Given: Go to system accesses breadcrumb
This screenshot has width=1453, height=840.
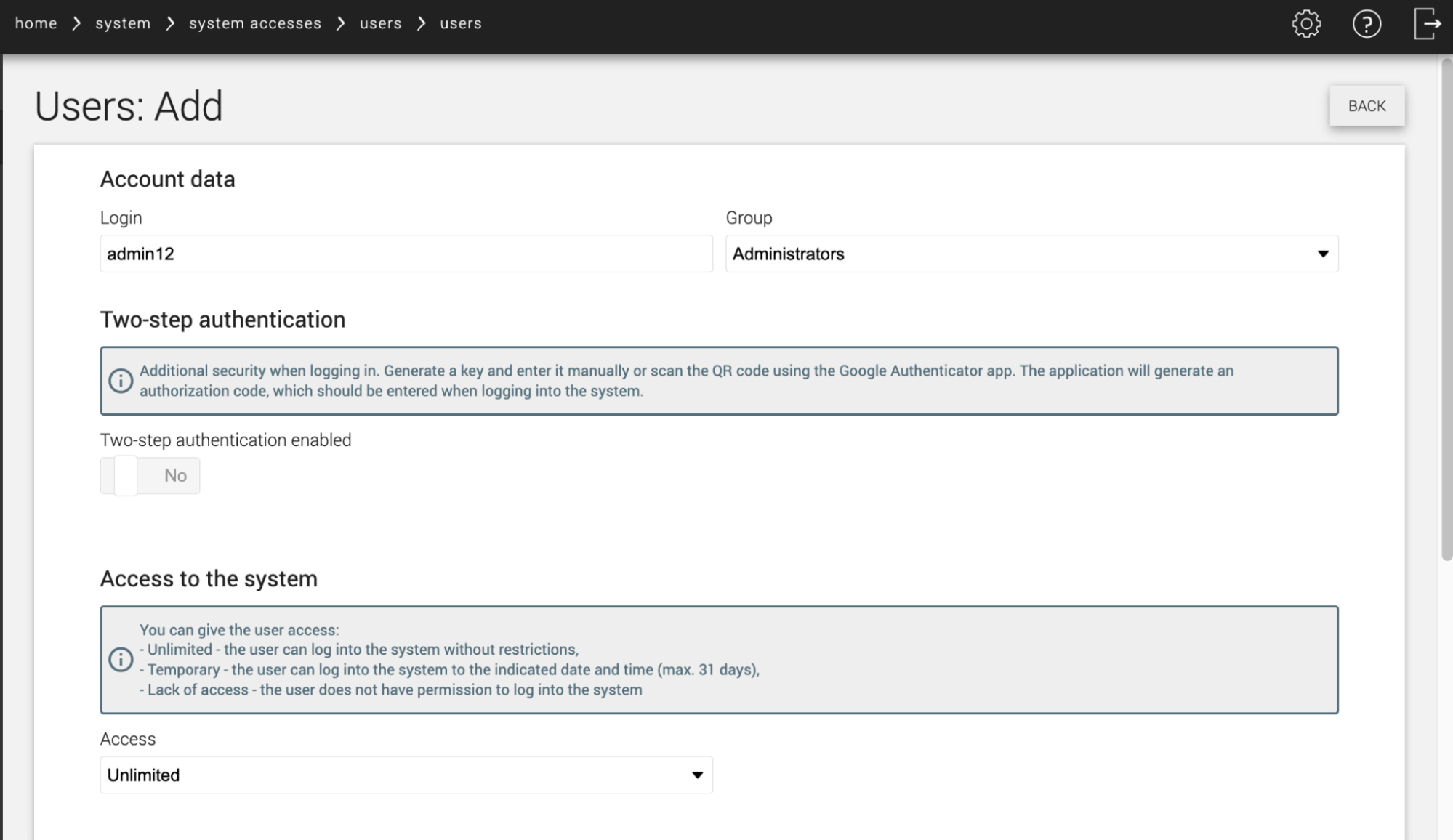Looking at the screenshot, I should (255, 23).
